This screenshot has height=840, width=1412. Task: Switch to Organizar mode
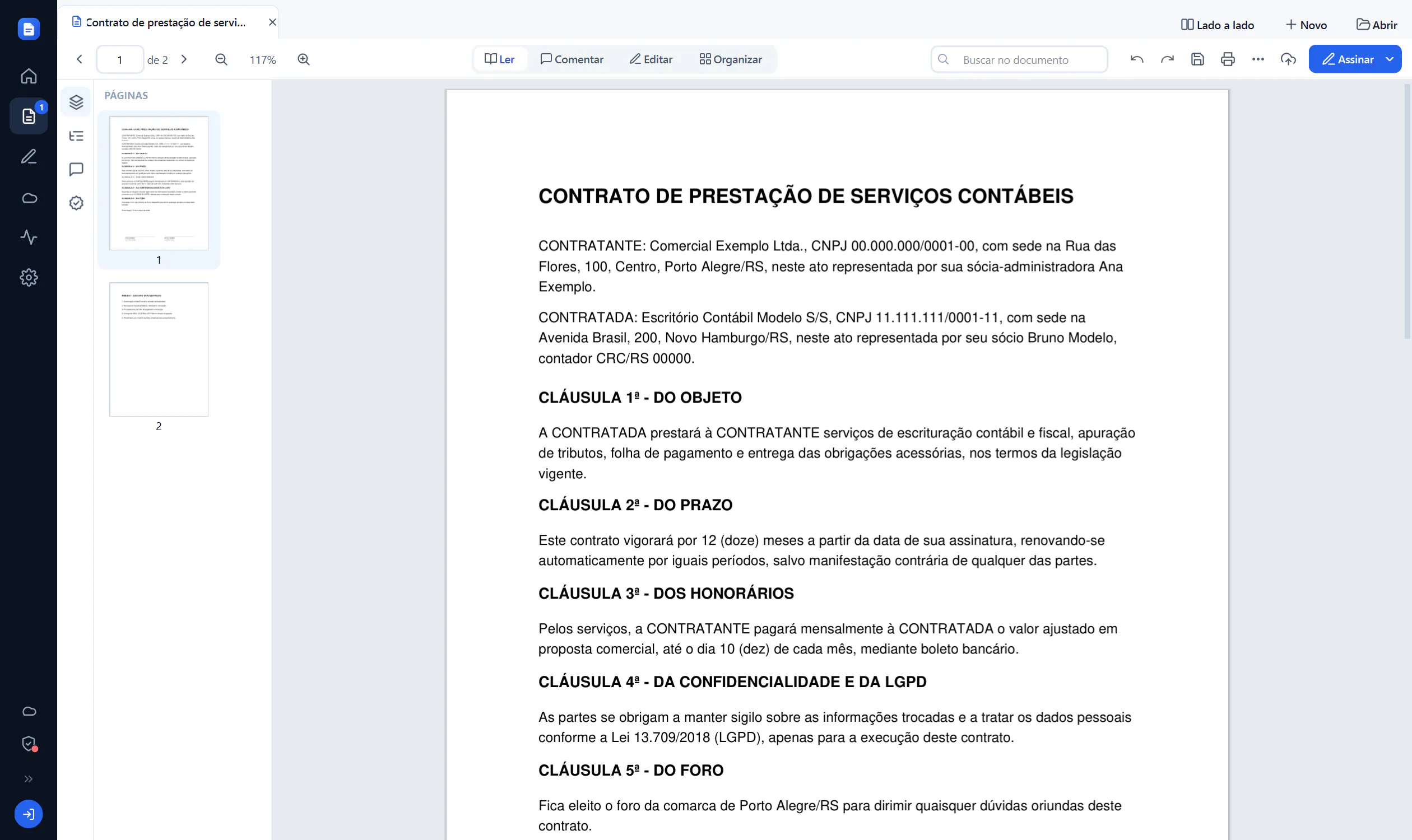pyautogui.click(x=731, y=59)
